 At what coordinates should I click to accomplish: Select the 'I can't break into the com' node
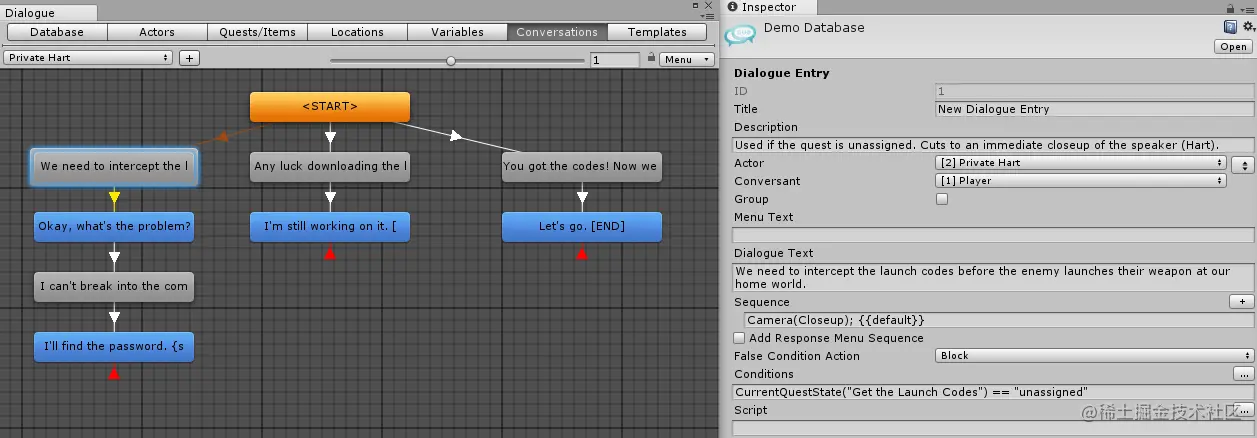114,287
